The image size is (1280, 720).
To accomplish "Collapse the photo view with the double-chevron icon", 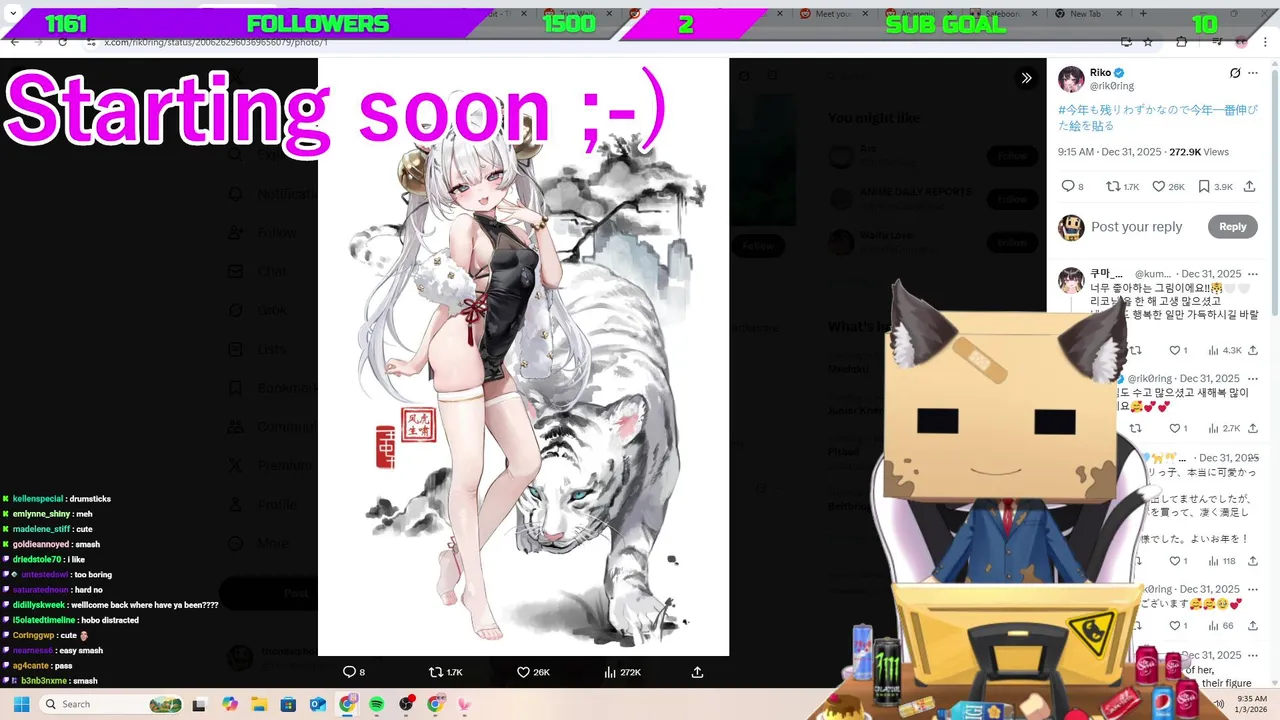I will [1026, 78].
